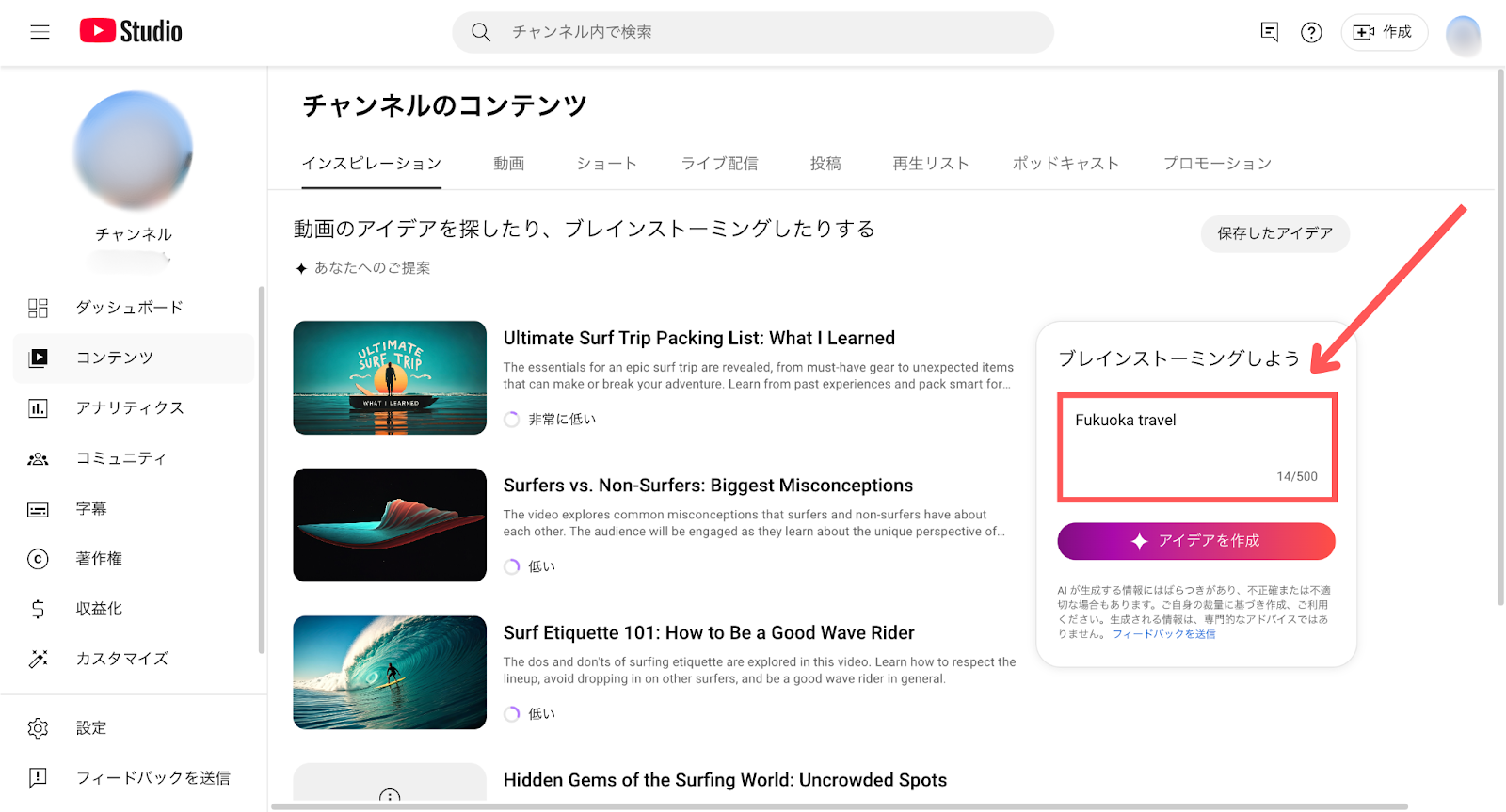Click the 著作権 copyright icon
This screenshot has height=812, width=1506.
click(x=38, y=559)
